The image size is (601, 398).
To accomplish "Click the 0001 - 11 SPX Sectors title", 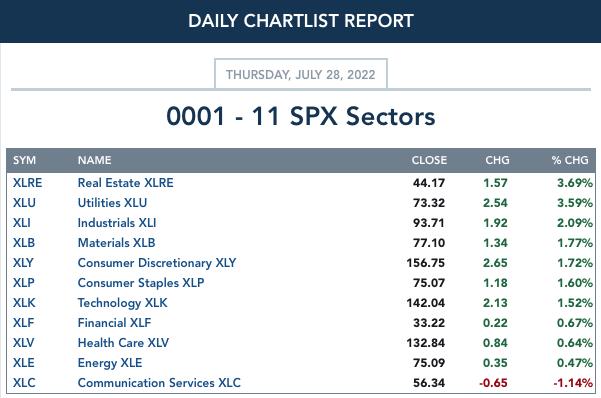I will coord(301,116).
